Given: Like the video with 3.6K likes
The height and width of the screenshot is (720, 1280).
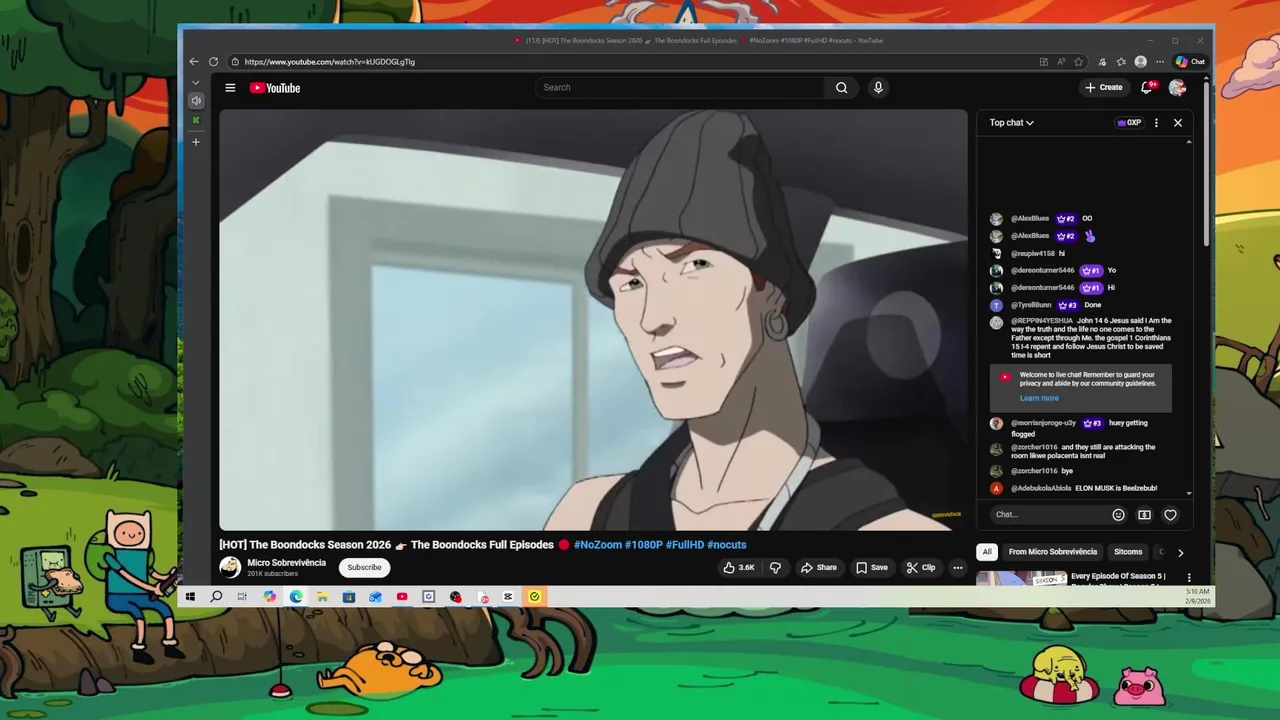Looking at the screenshot, I should pos(739,567).
